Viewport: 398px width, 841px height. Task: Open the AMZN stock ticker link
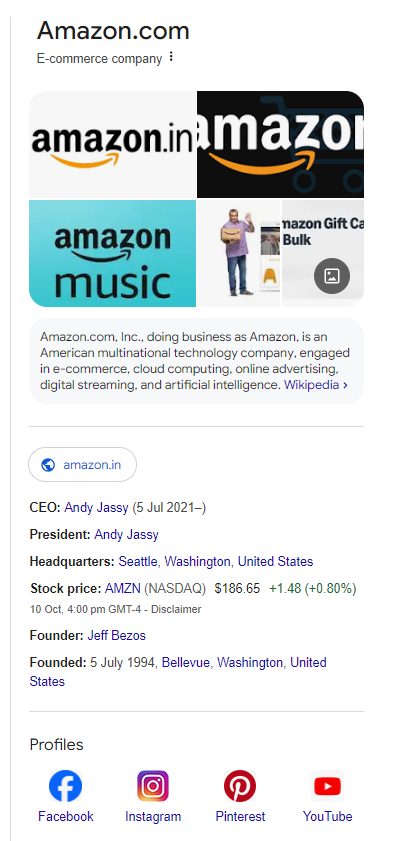tap(122, 588)
